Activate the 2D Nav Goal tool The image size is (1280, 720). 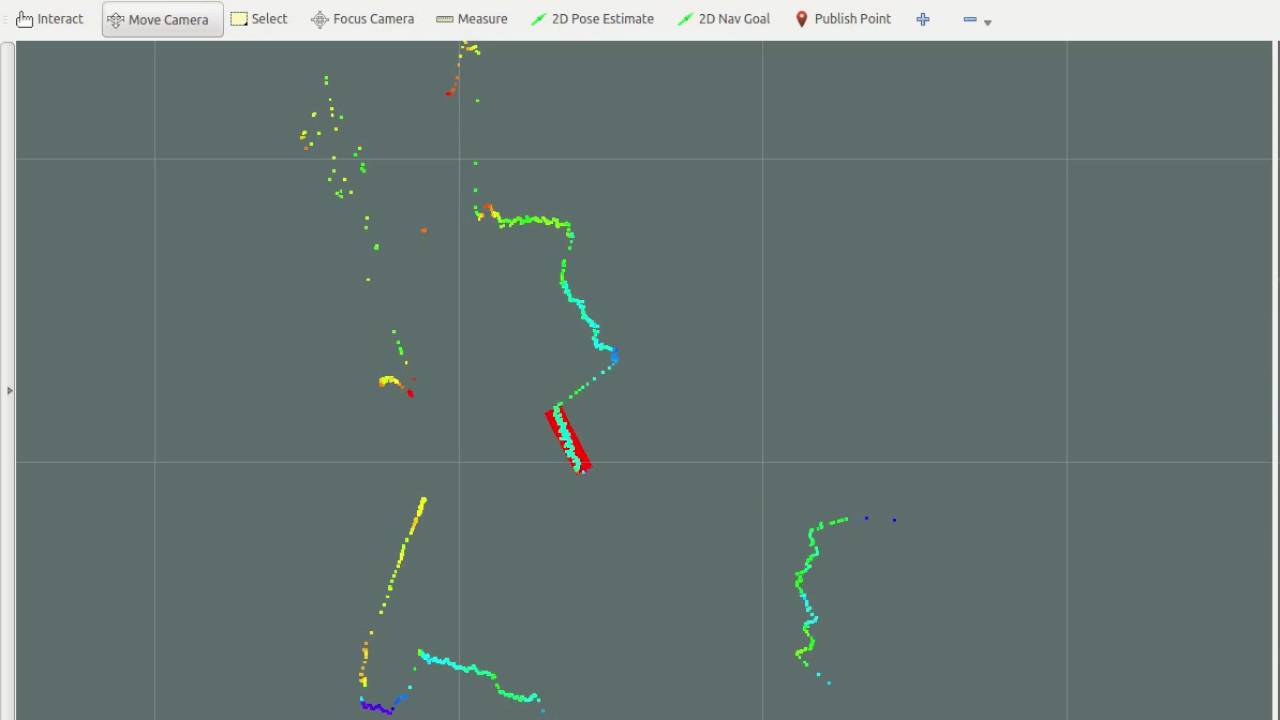[724, 19]
